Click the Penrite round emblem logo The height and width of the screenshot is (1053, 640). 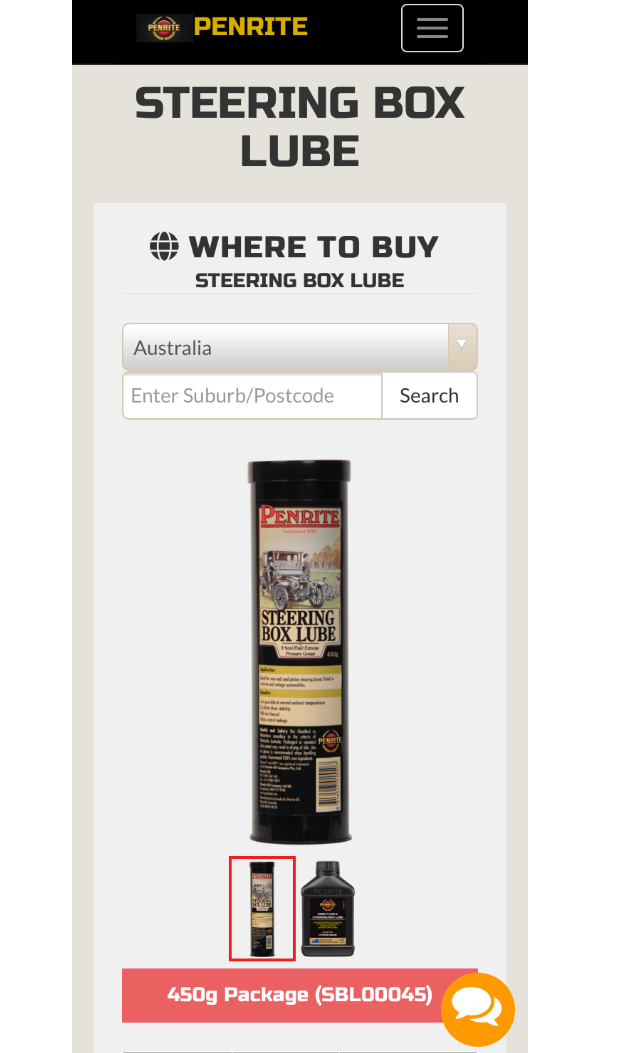pyautogui.click(x=164, y=28)
